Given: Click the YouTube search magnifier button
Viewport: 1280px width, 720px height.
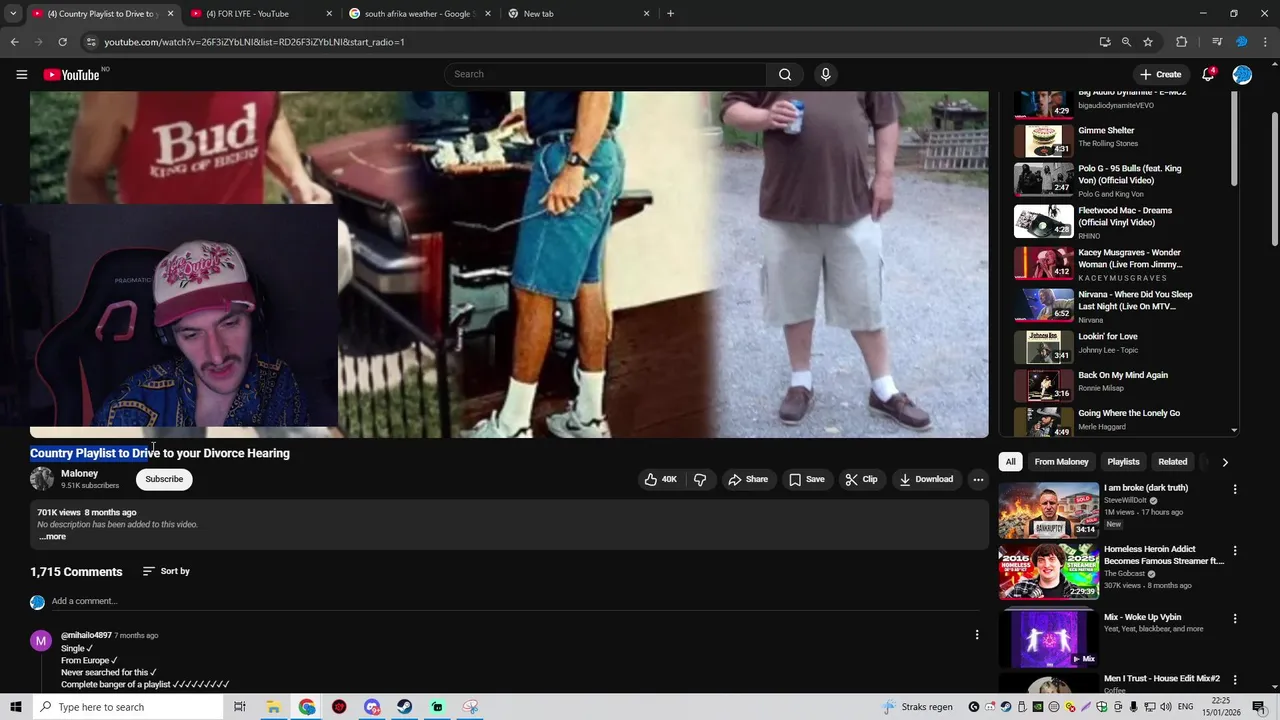Looking at the screenshot, I should point(785,74).
